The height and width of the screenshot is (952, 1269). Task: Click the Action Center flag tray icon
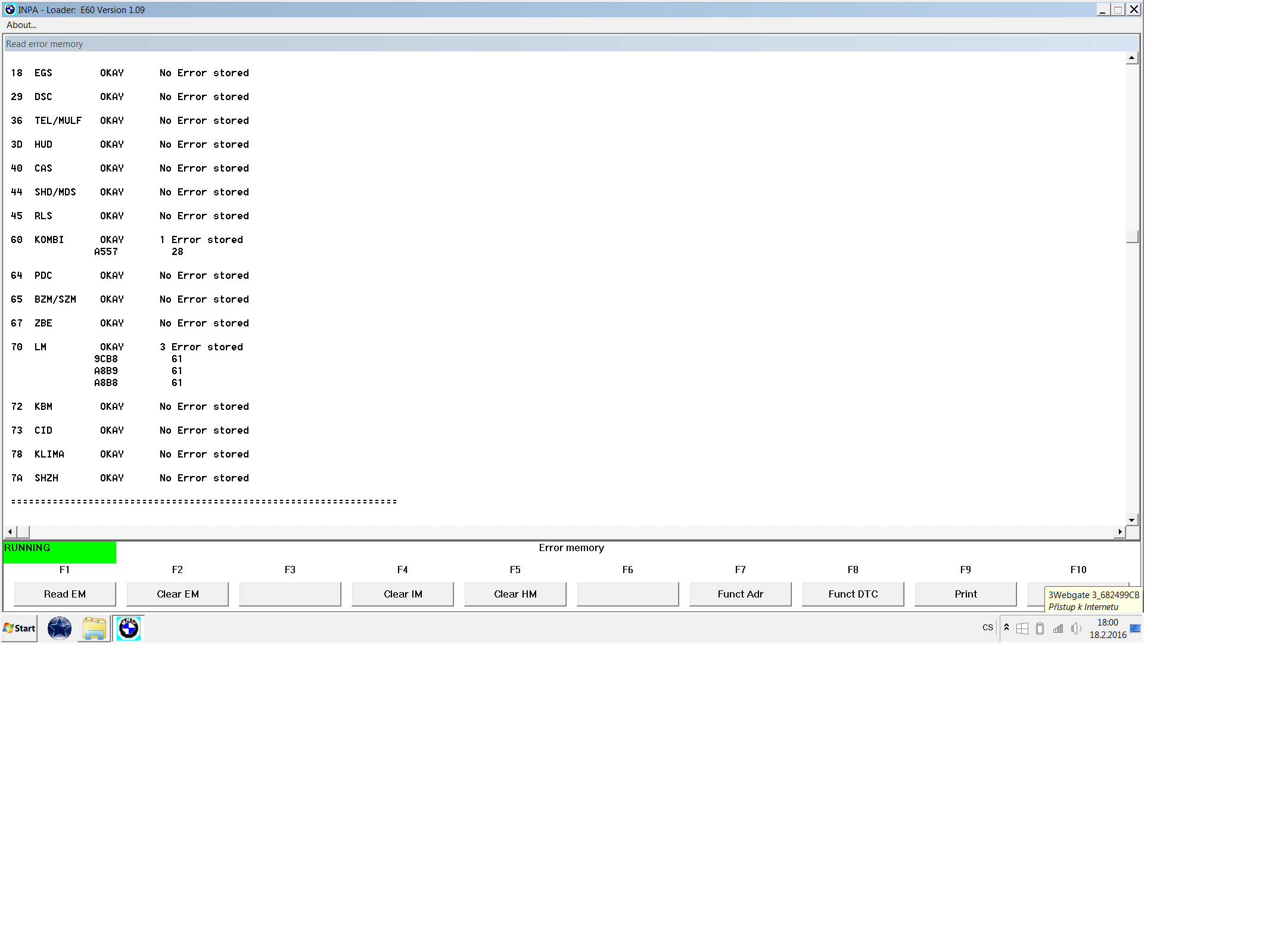tap(1022, 629)
